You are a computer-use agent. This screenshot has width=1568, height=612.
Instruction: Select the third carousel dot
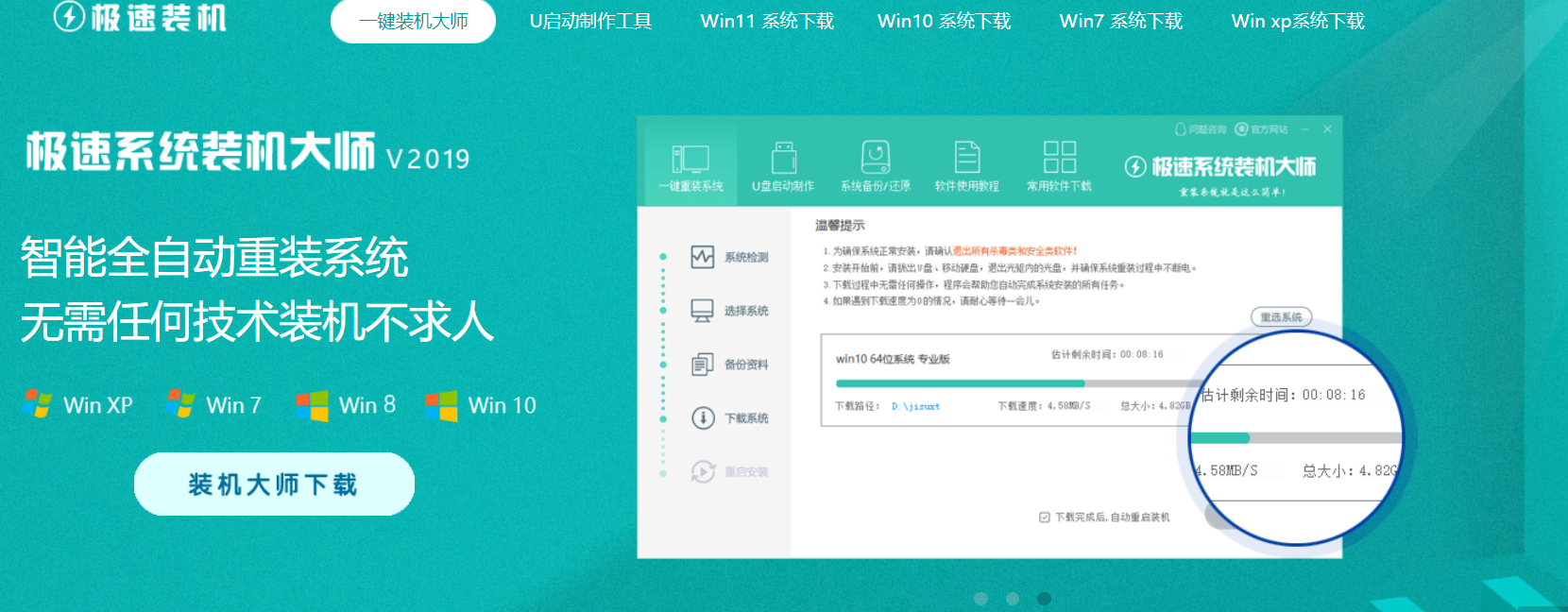(x=1044, y=599)
